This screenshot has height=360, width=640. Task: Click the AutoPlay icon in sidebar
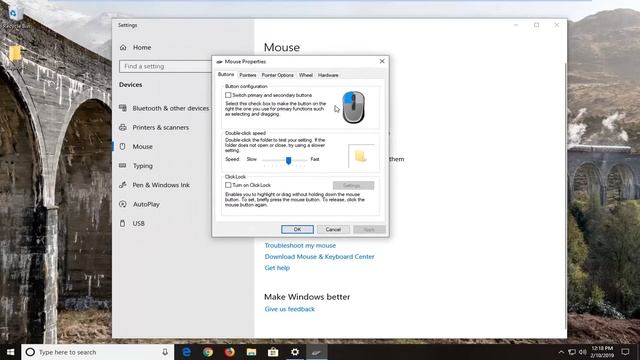(x=122, y=204)
